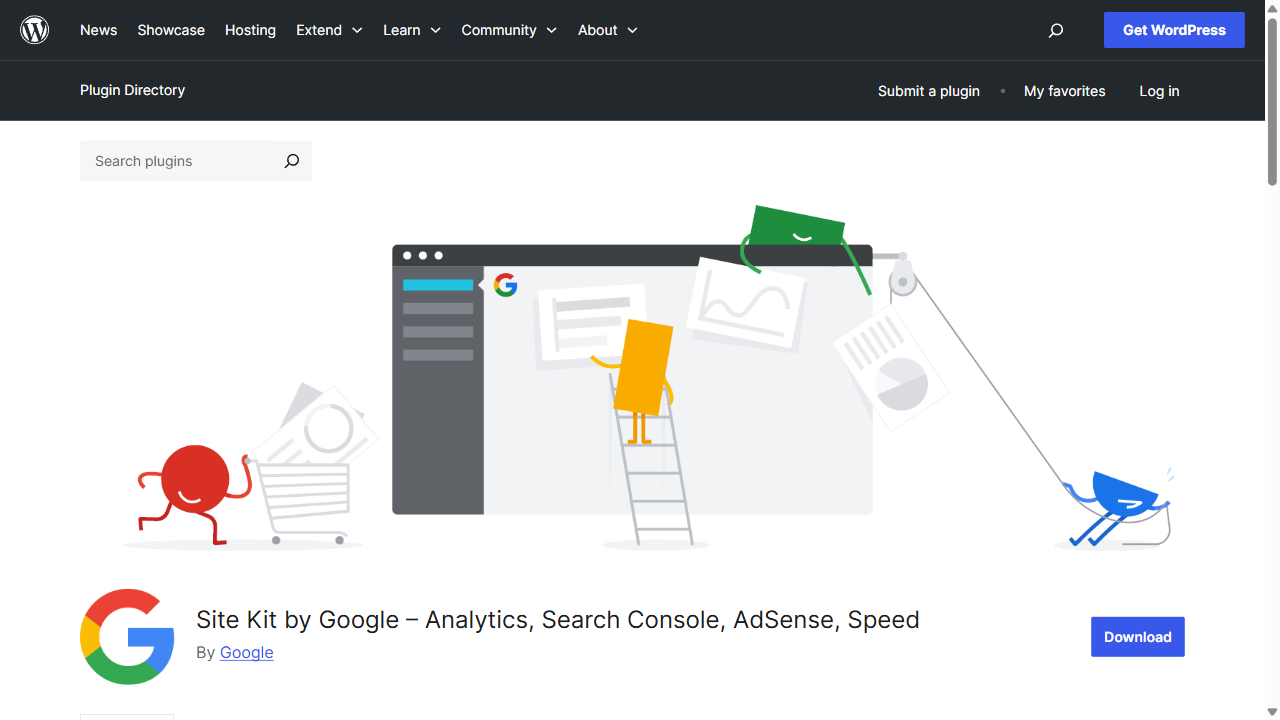This screenshot has width=1280, height=720.
Task: Click the Google 'G' plugin logo
Action: 127,637
